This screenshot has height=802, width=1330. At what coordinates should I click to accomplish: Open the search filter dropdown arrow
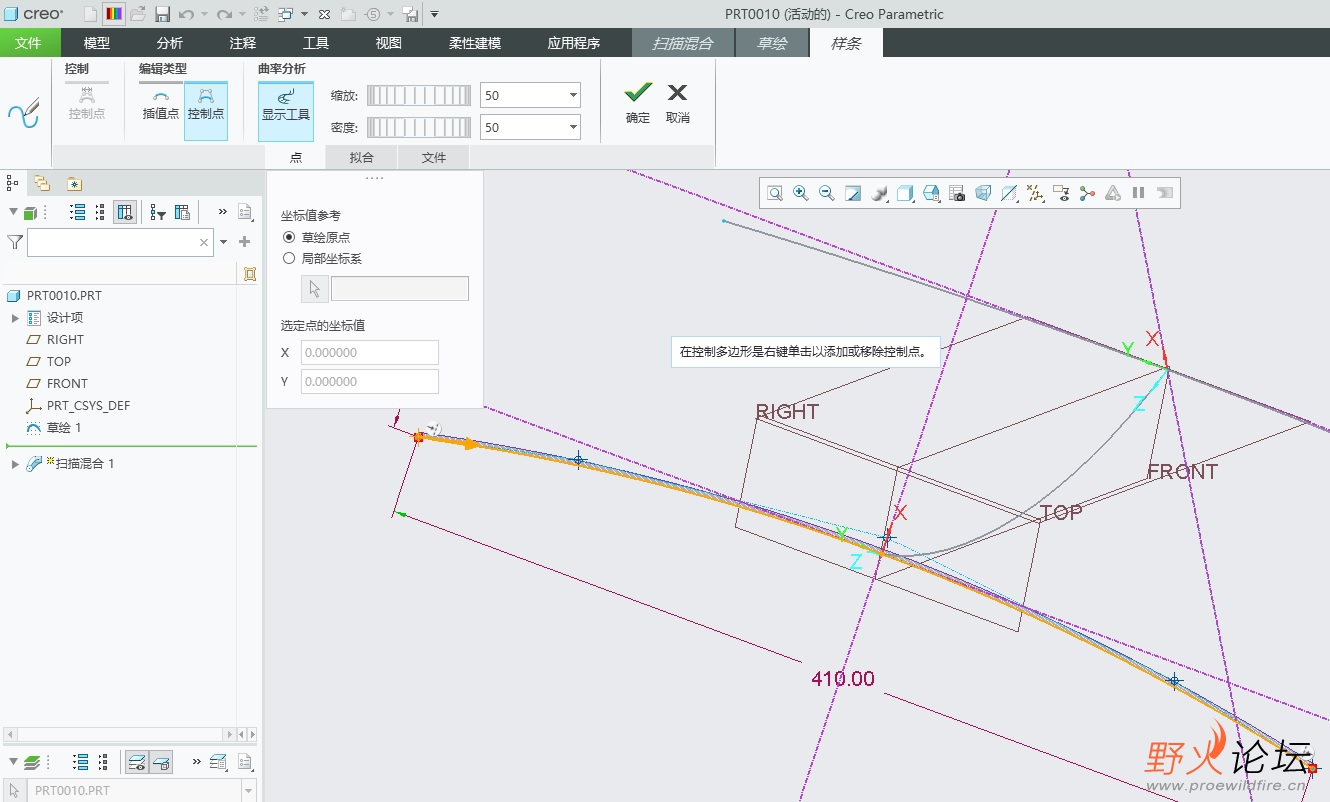click(223, 242)
